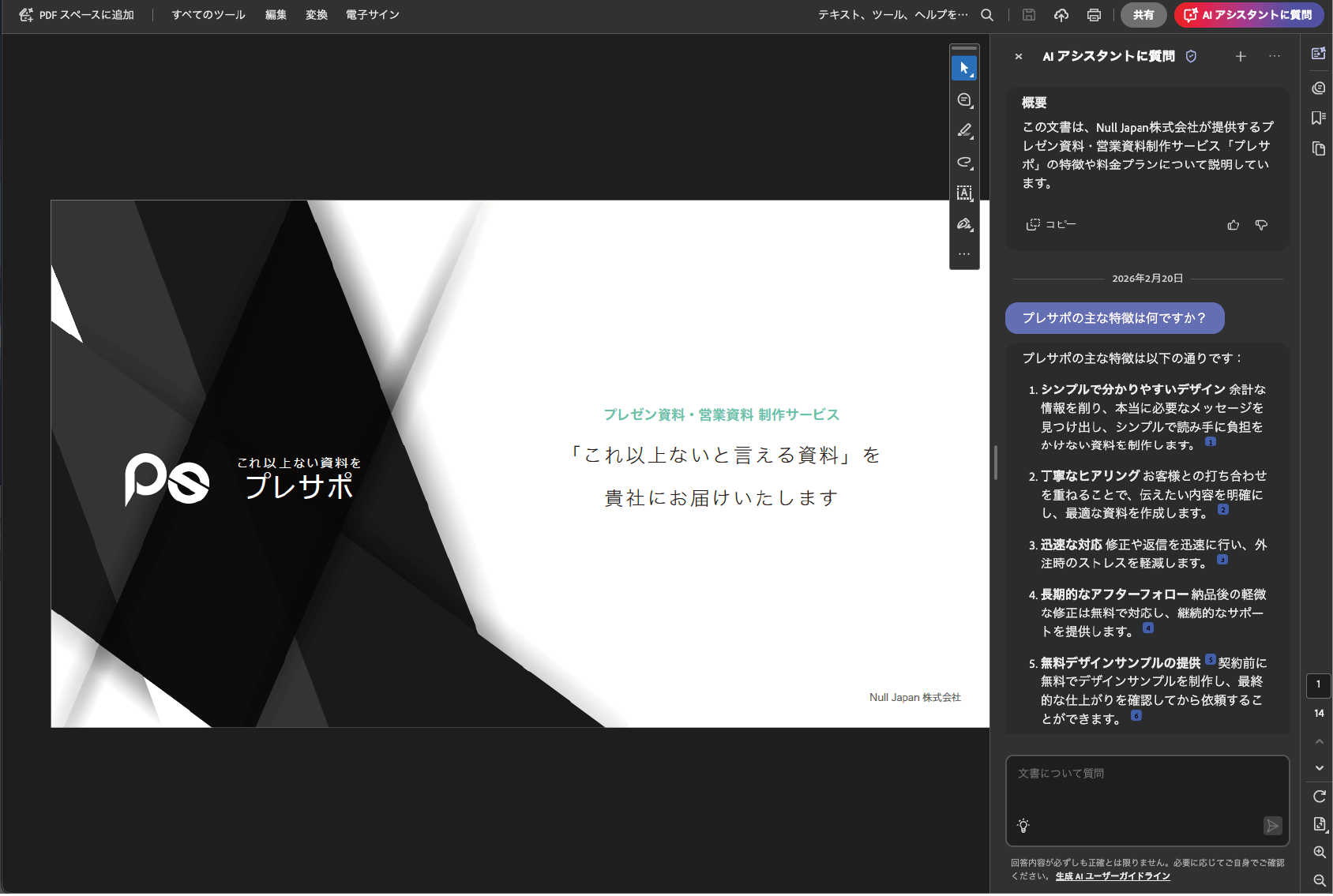Select the Highlight tool
This screenshot has height=896, width=1333.
click(964, 131)
